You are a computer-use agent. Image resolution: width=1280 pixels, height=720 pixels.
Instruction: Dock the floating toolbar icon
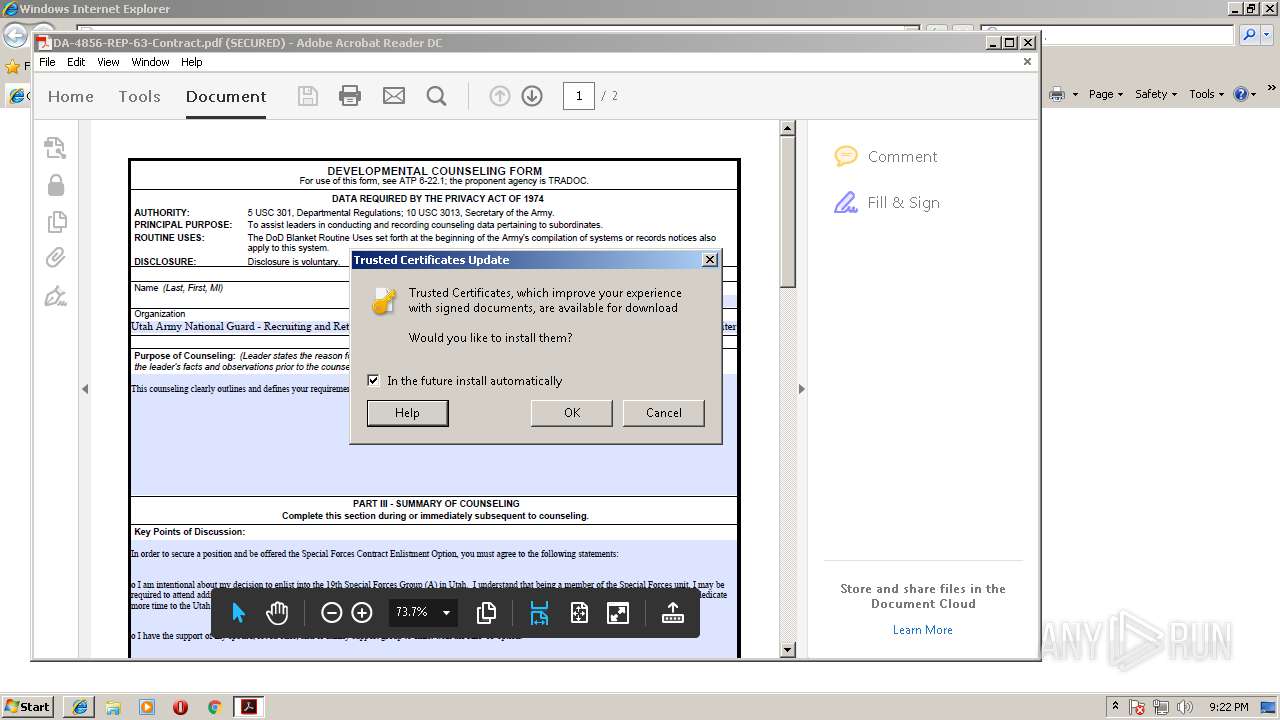(672, 613)
